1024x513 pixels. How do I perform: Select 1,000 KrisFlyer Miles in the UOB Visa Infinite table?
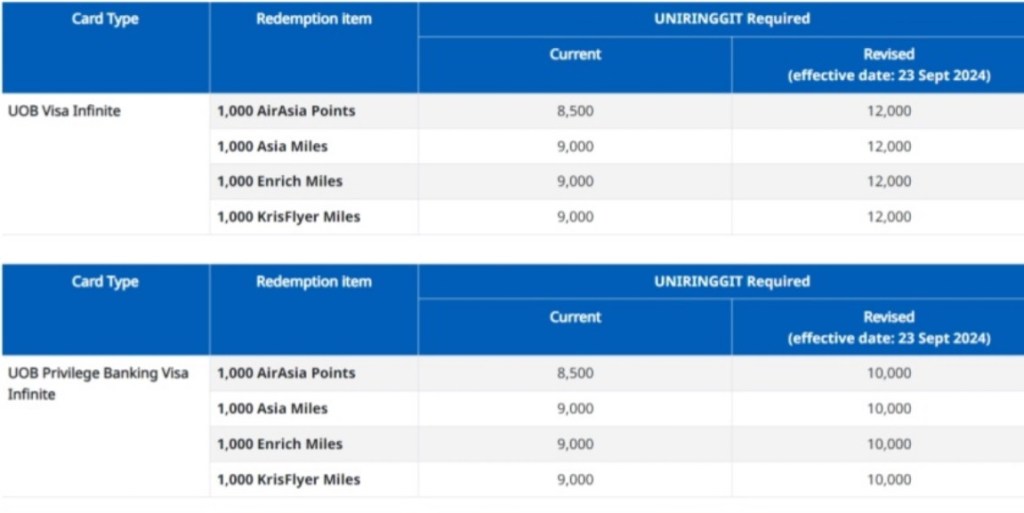[x=288, y=216]
